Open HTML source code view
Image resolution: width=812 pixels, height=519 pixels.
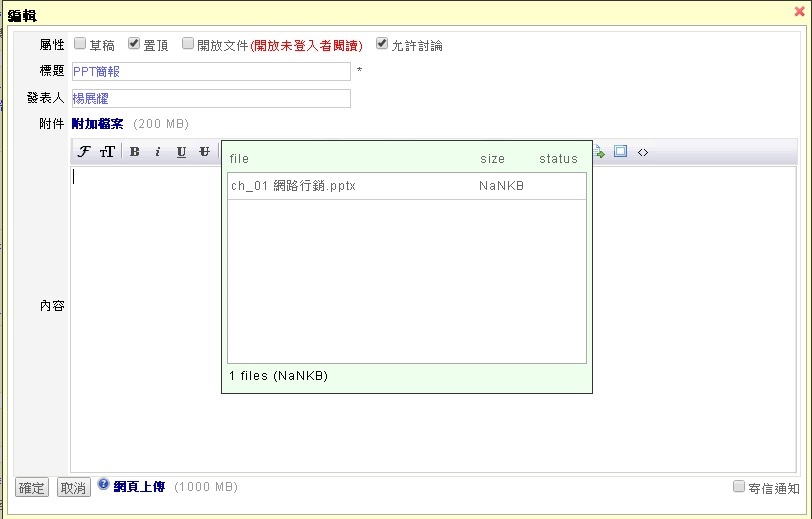point(643,152)
